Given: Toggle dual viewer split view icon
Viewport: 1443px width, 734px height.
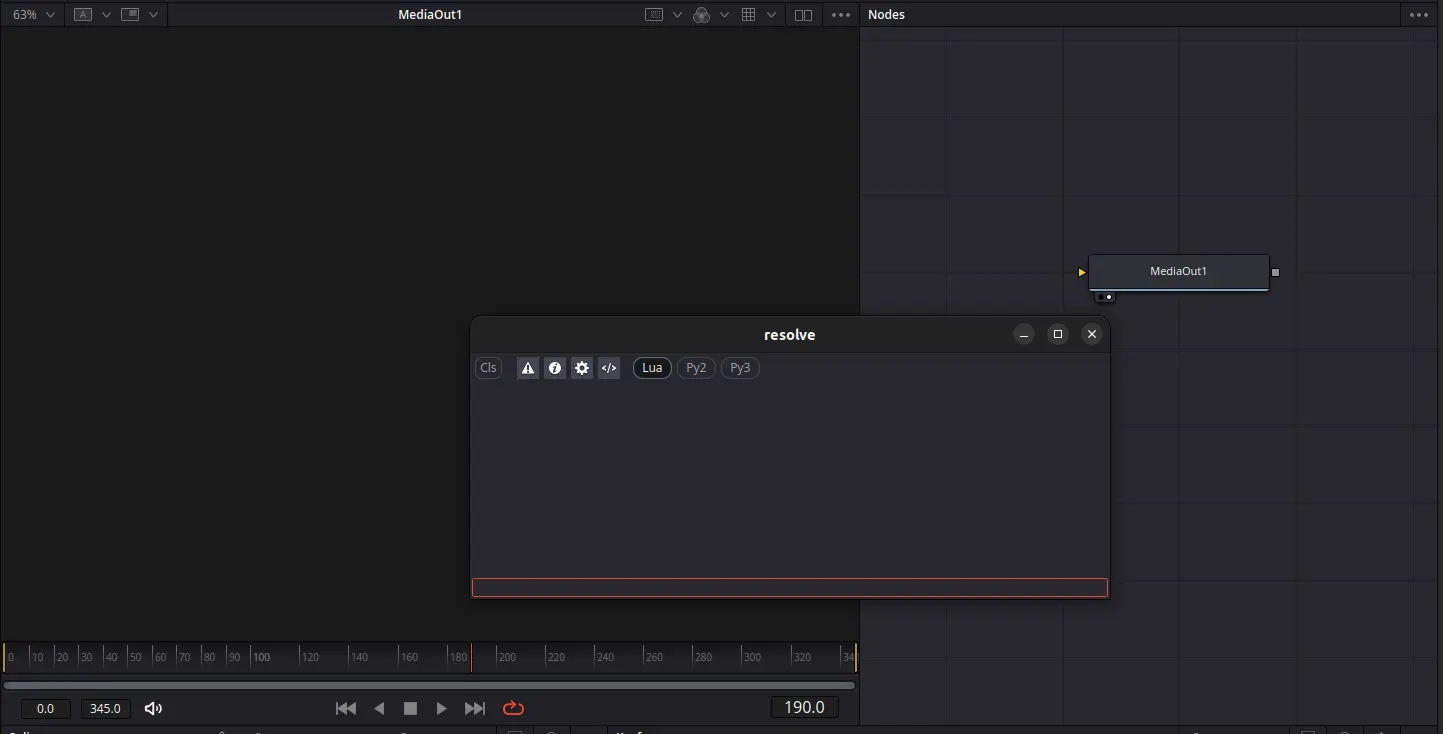Looking at the screenshot, I should pos(803,15).
